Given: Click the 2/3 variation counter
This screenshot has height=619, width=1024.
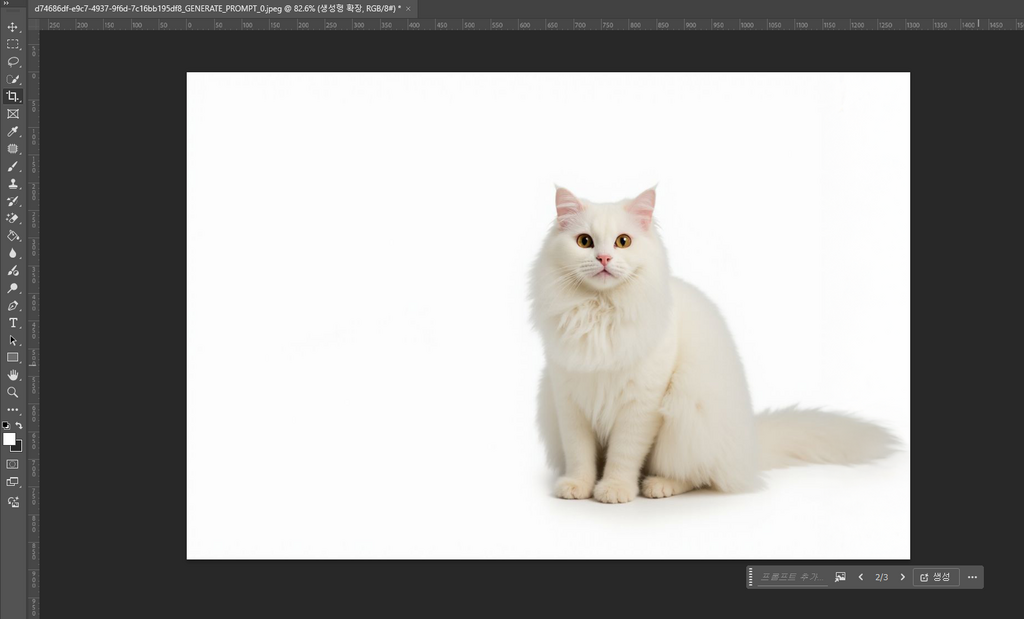Looking at the screenshot, I should click(x=882, y=577).
